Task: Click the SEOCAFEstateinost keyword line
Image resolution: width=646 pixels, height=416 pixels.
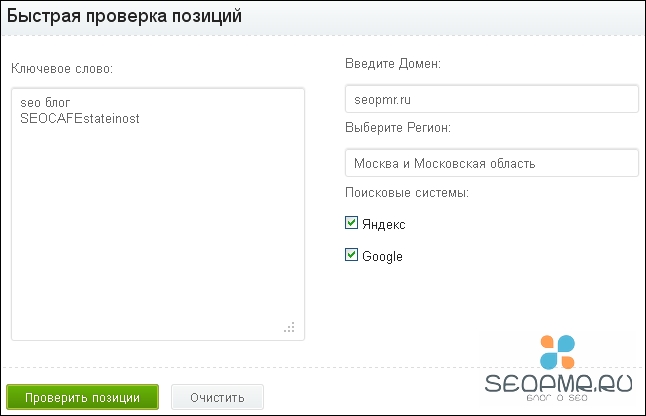Action: pyautogui.click(x=79, y=118)
